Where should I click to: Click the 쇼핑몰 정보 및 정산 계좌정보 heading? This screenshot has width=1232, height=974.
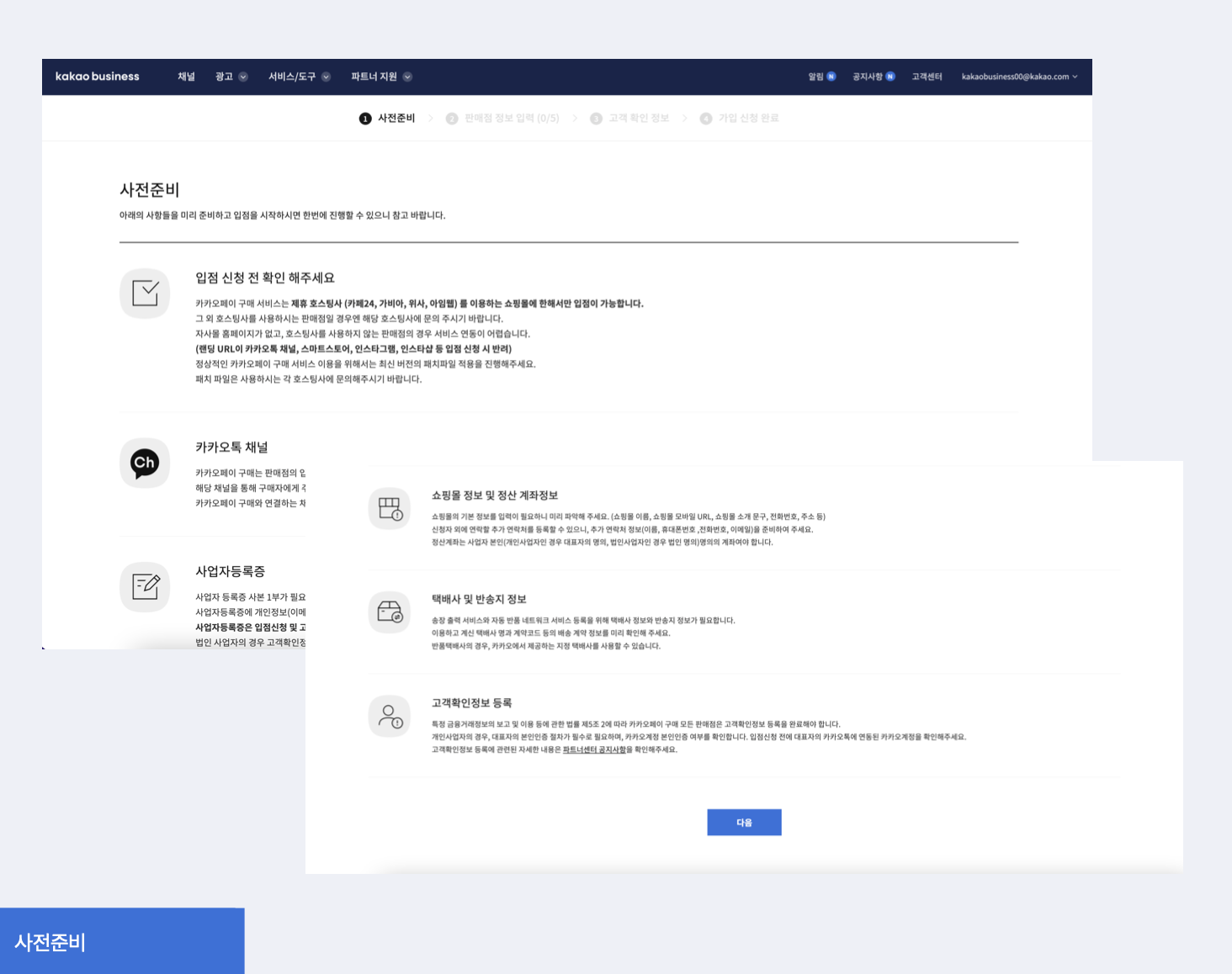[x=495, y=495]
